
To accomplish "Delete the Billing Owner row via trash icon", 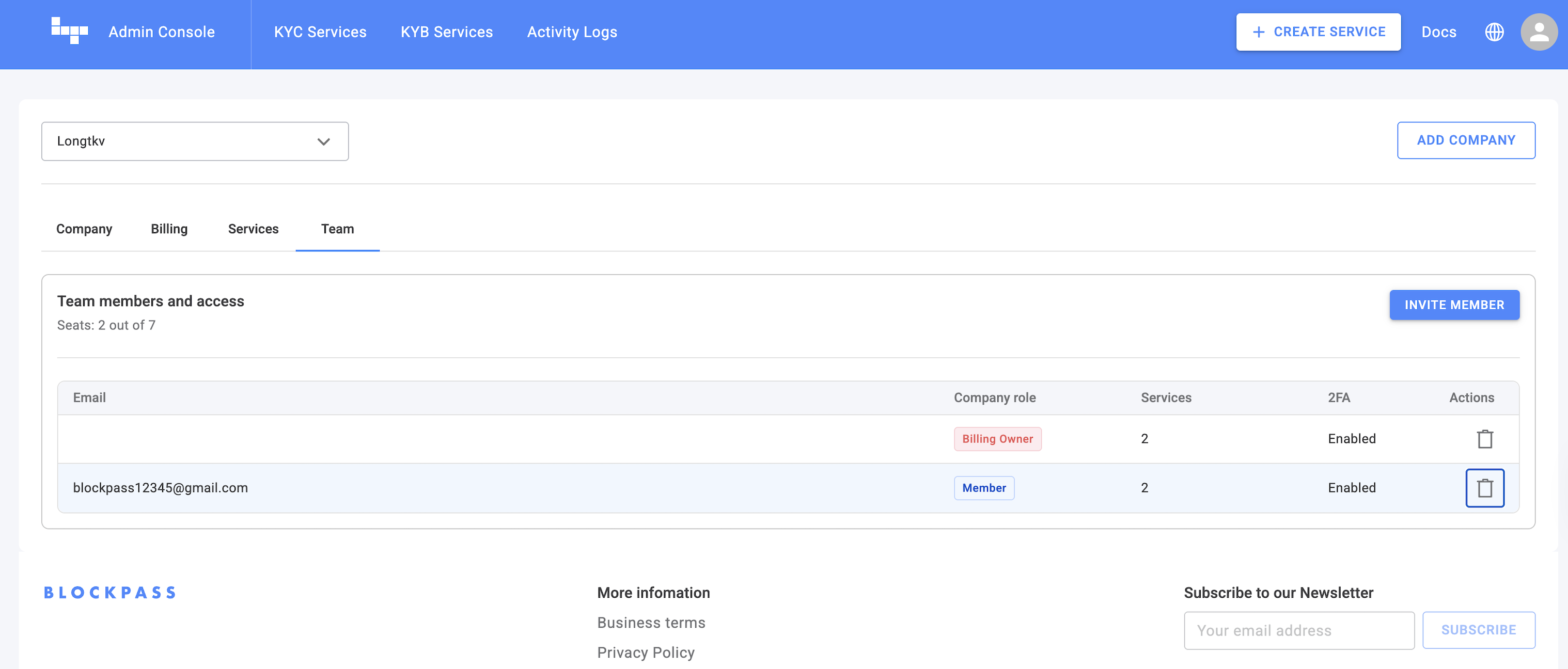I will click(x=1485, y=439).
